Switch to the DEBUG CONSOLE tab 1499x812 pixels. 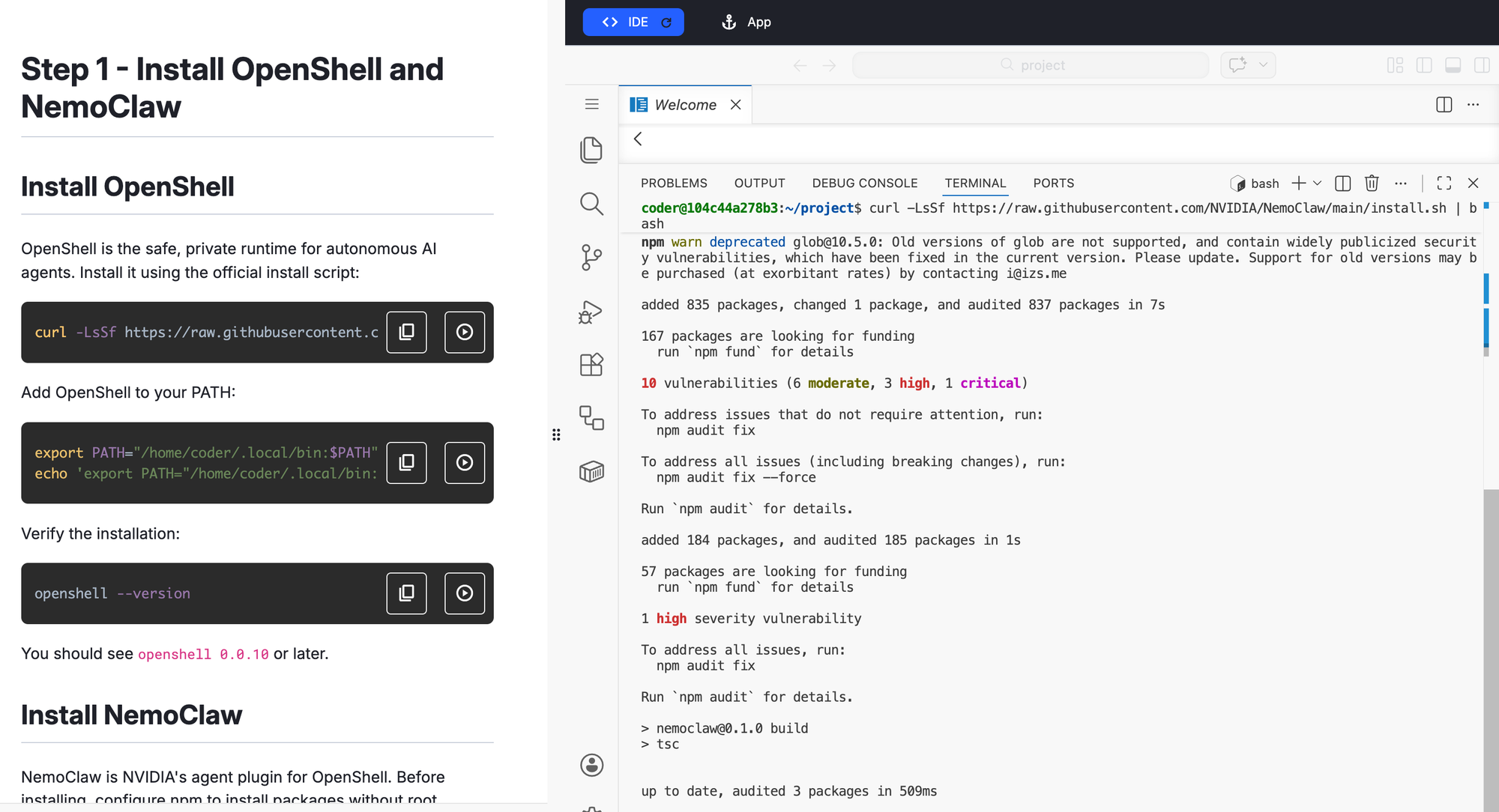[864, 184]
